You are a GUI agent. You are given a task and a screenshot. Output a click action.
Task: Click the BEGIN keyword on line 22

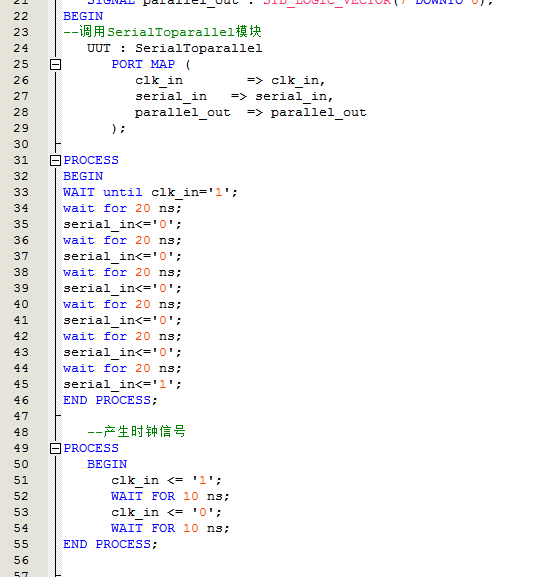click(x=83, y=17)
